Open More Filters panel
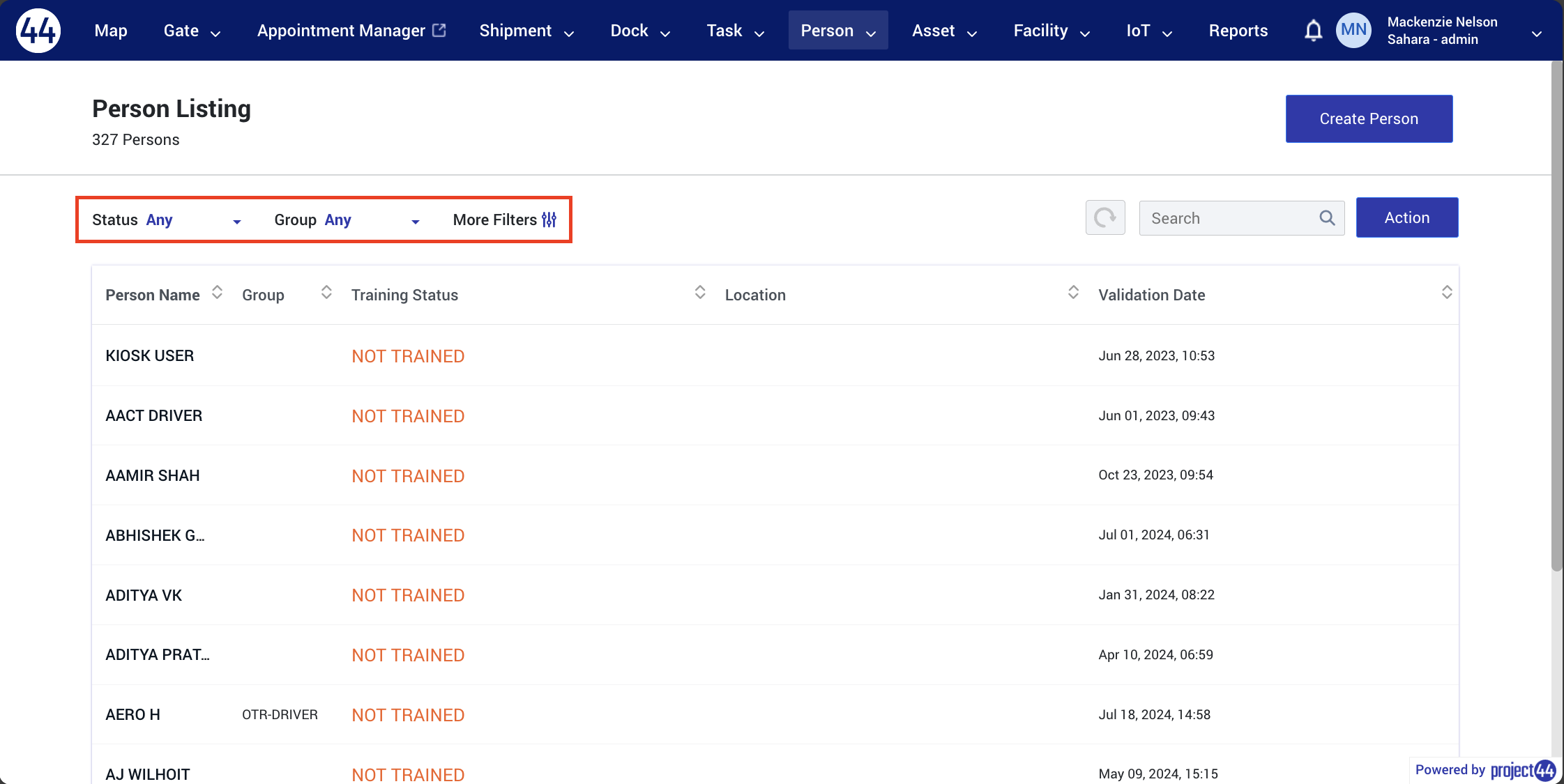1564x784 pixels. click(x=505, y=220)
